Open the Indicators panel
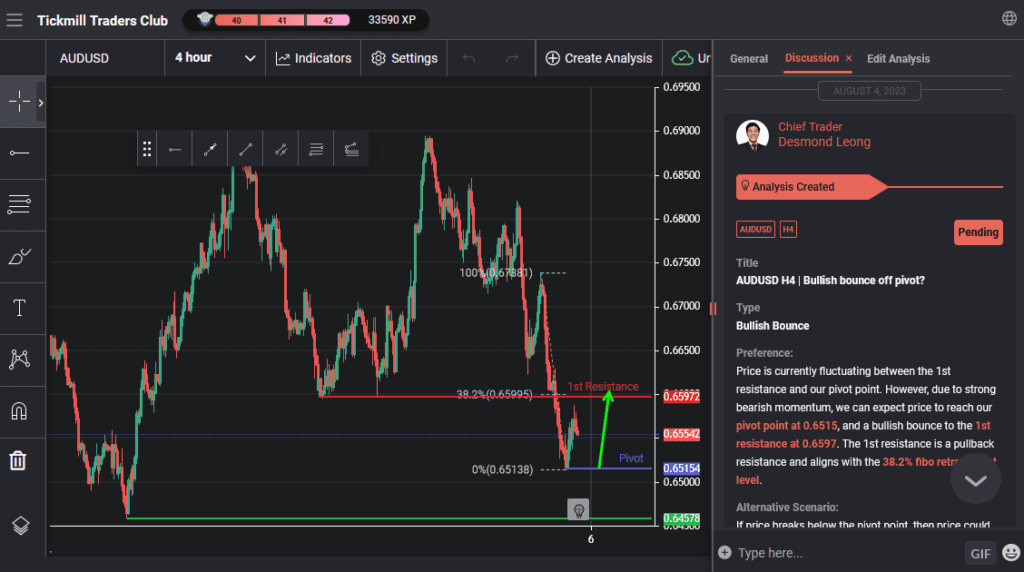Viewport: 1024px width, 572px height. pos(314,58)
